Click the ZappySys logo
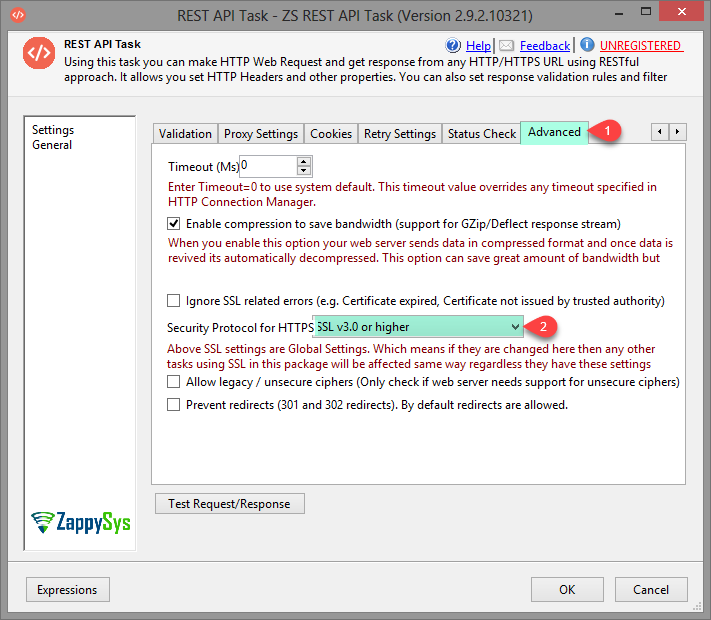Viewport: 711px width, 620px height. tap(81, 522)
